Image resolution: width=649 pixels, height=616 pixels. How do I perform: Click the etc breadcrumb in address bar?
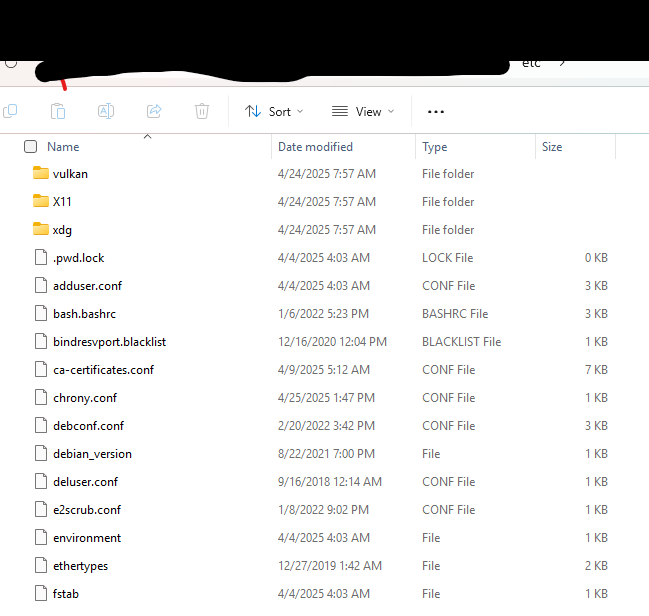click(531, 64)
